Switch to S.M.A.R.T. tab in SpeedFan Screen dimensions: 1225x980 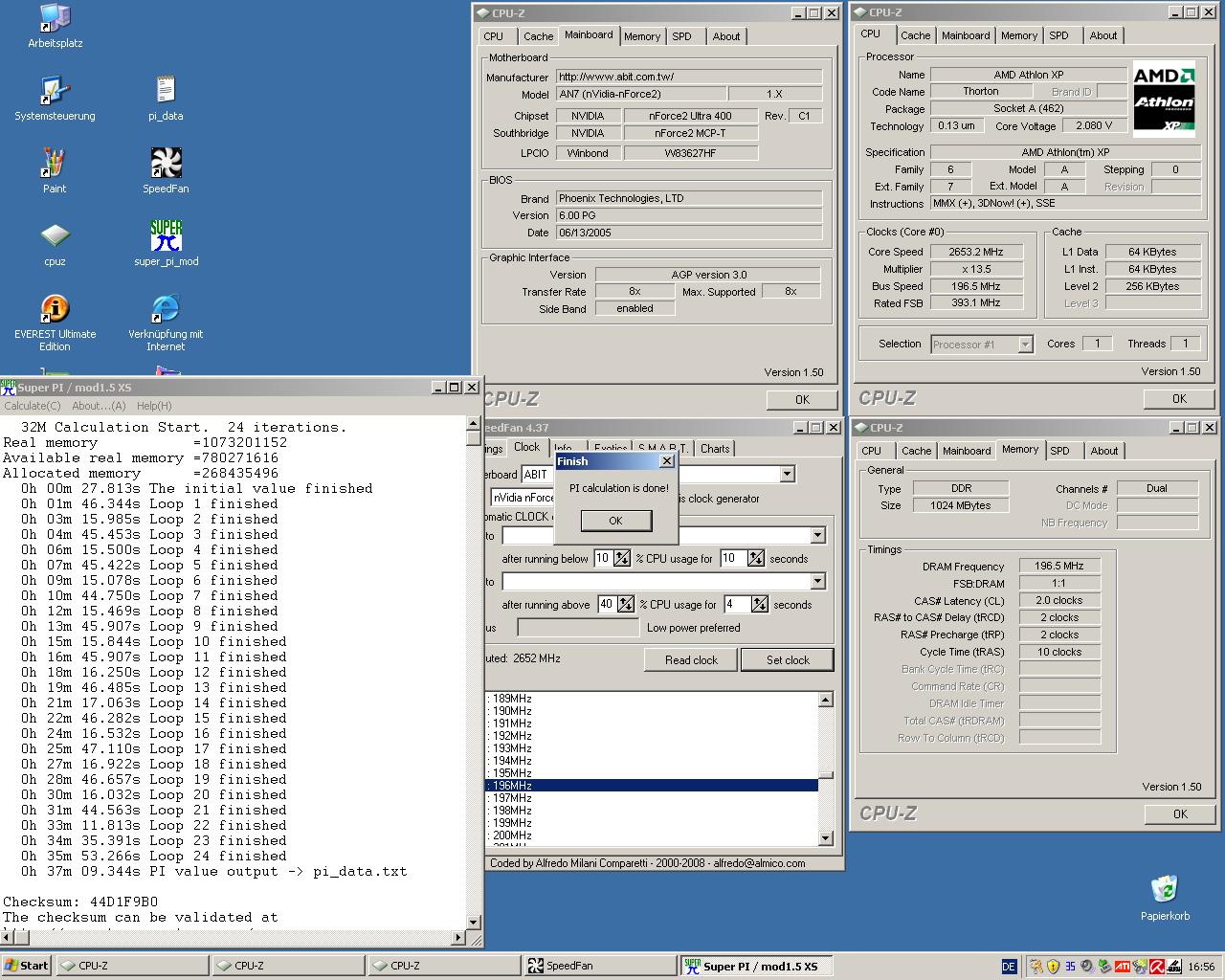665,448
